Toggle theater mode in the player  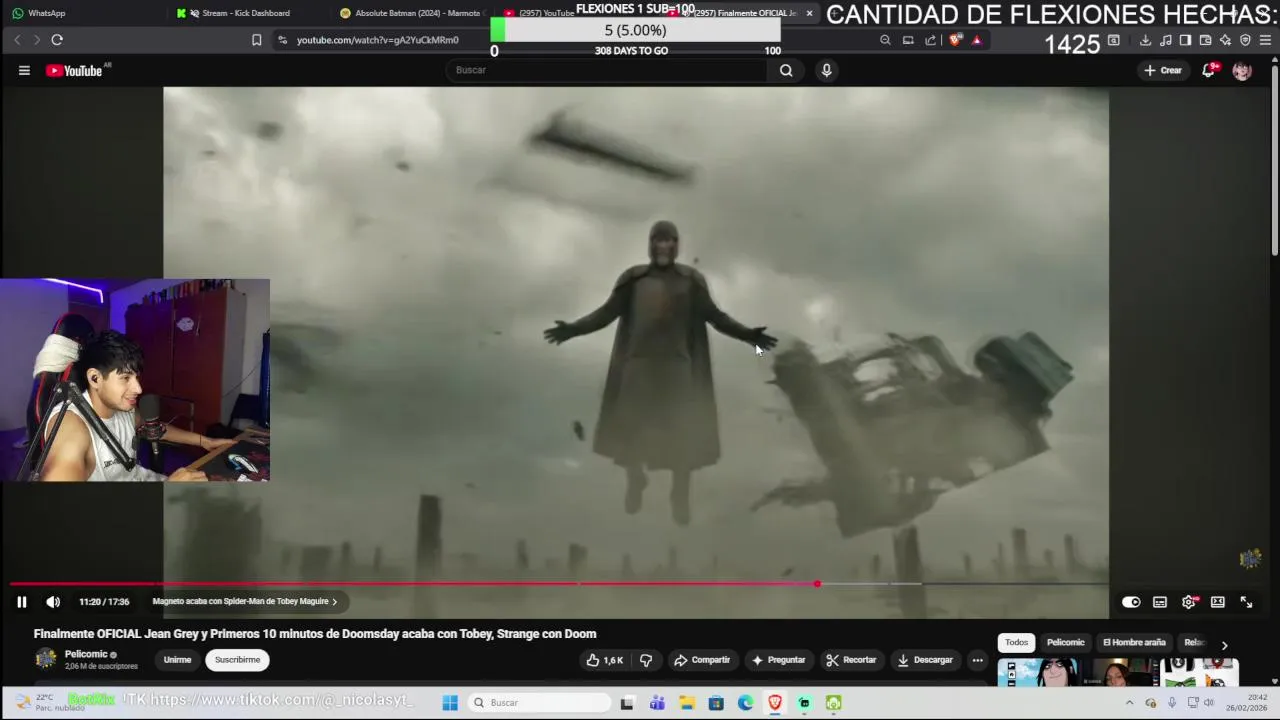1218,602
